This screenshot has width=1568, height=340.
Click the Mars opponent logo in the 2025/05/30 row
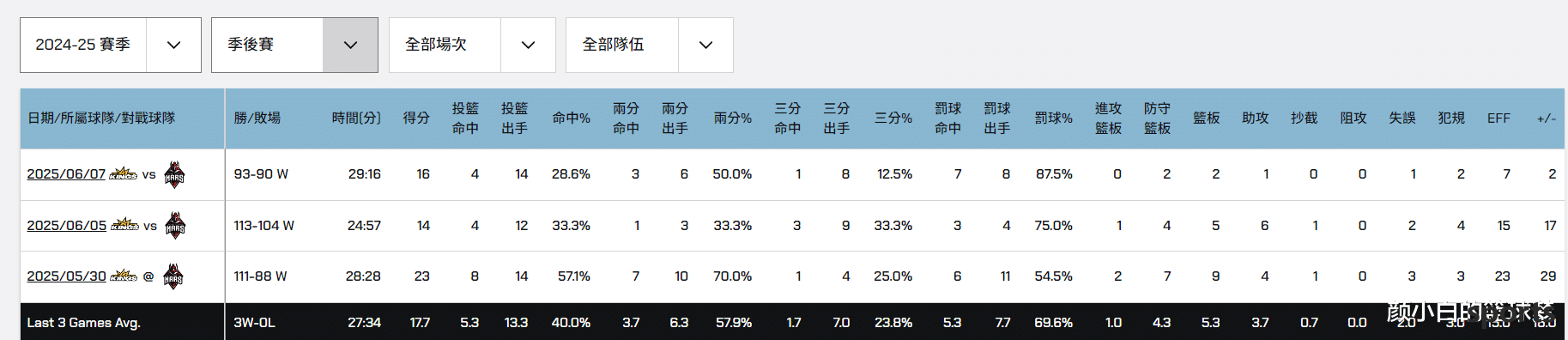173,276
